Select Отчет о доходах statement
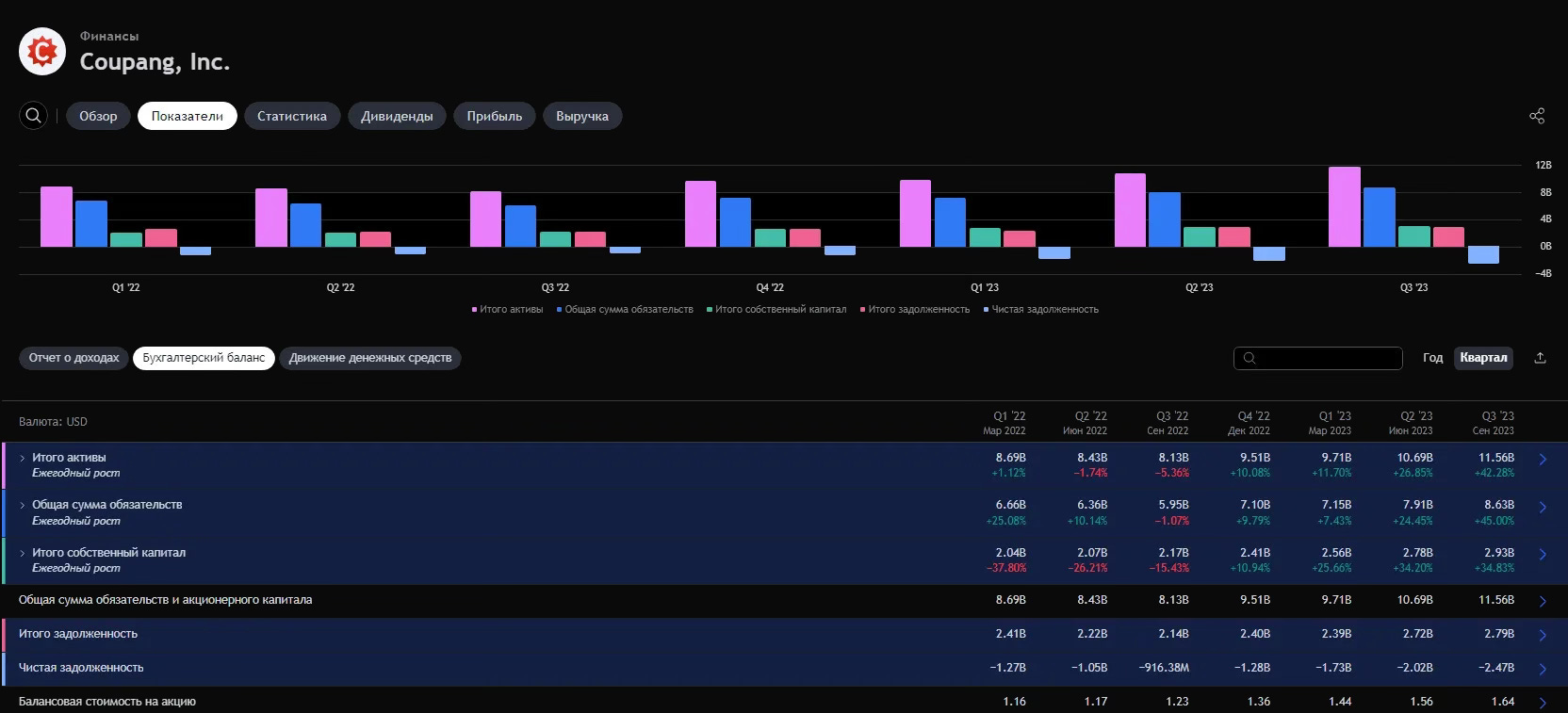 73,358
